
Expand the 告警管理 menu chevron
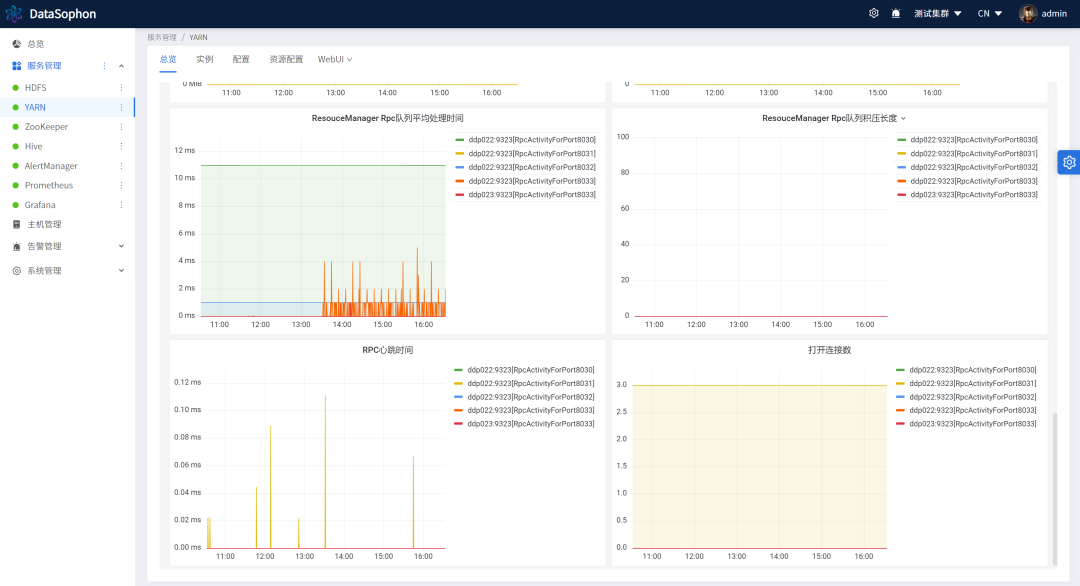point(121,247)
